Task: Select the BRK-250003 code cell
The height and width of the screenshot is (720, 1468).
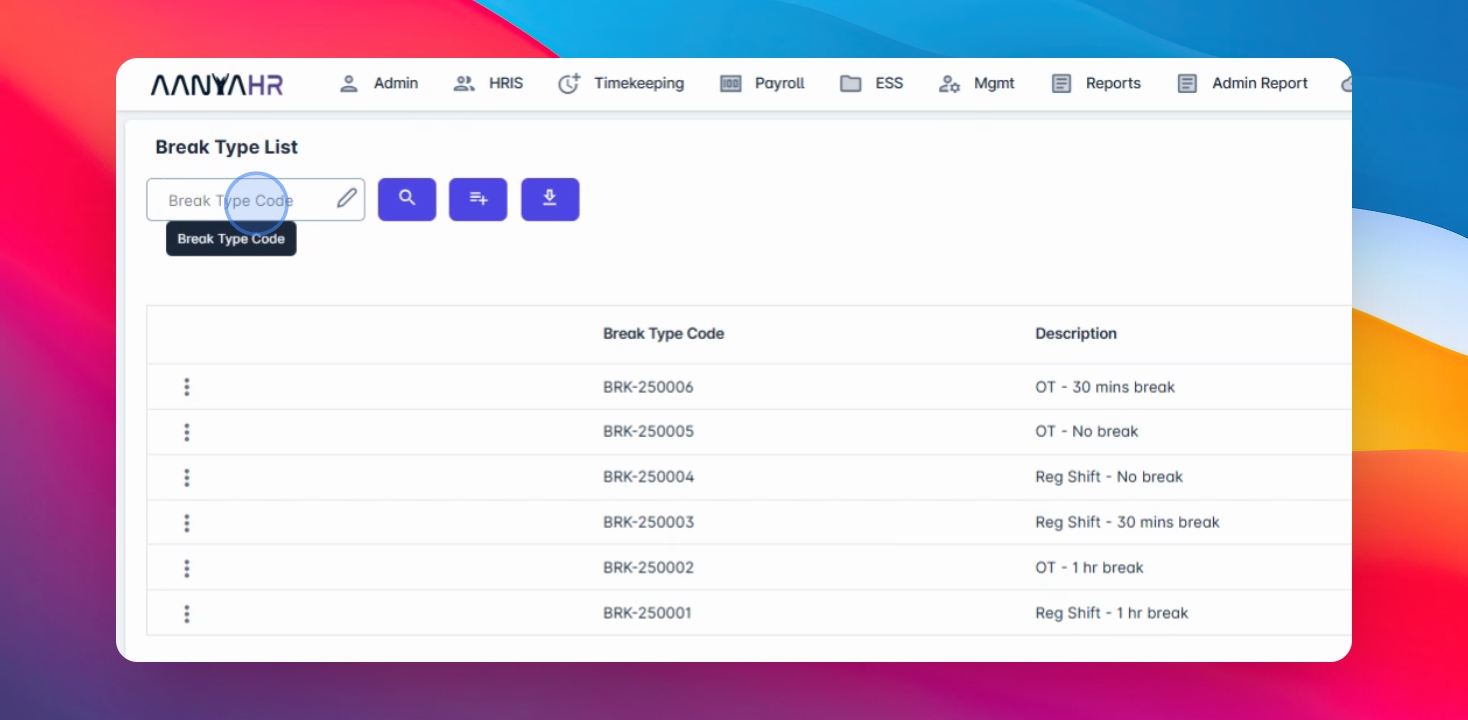Action: 648,522
